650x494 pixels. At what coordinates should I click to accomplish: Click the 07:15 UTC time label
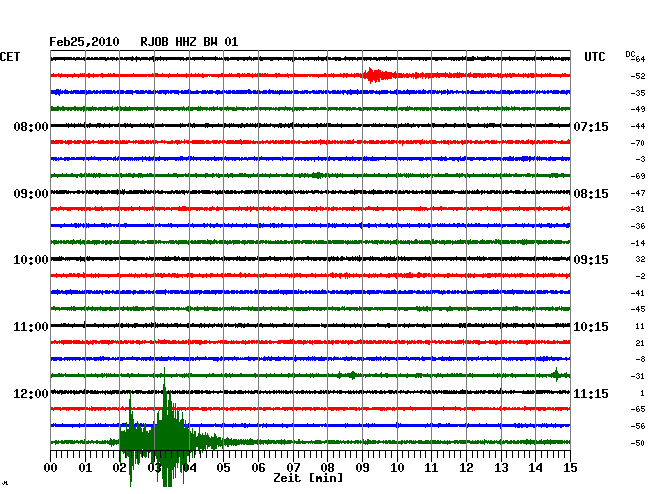coord(591,126)
